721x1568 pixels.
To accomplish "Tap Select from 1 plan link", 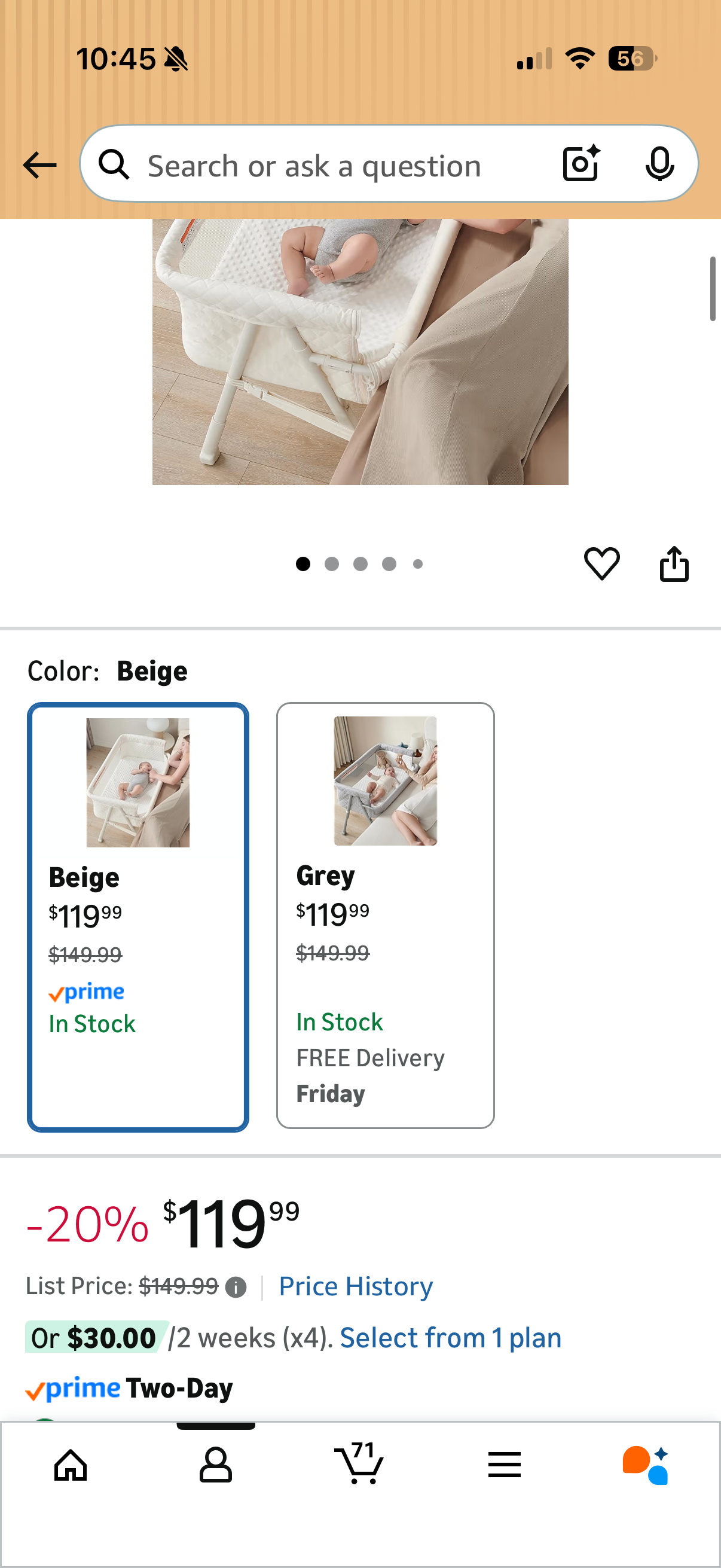I will tap(450, 1338).
